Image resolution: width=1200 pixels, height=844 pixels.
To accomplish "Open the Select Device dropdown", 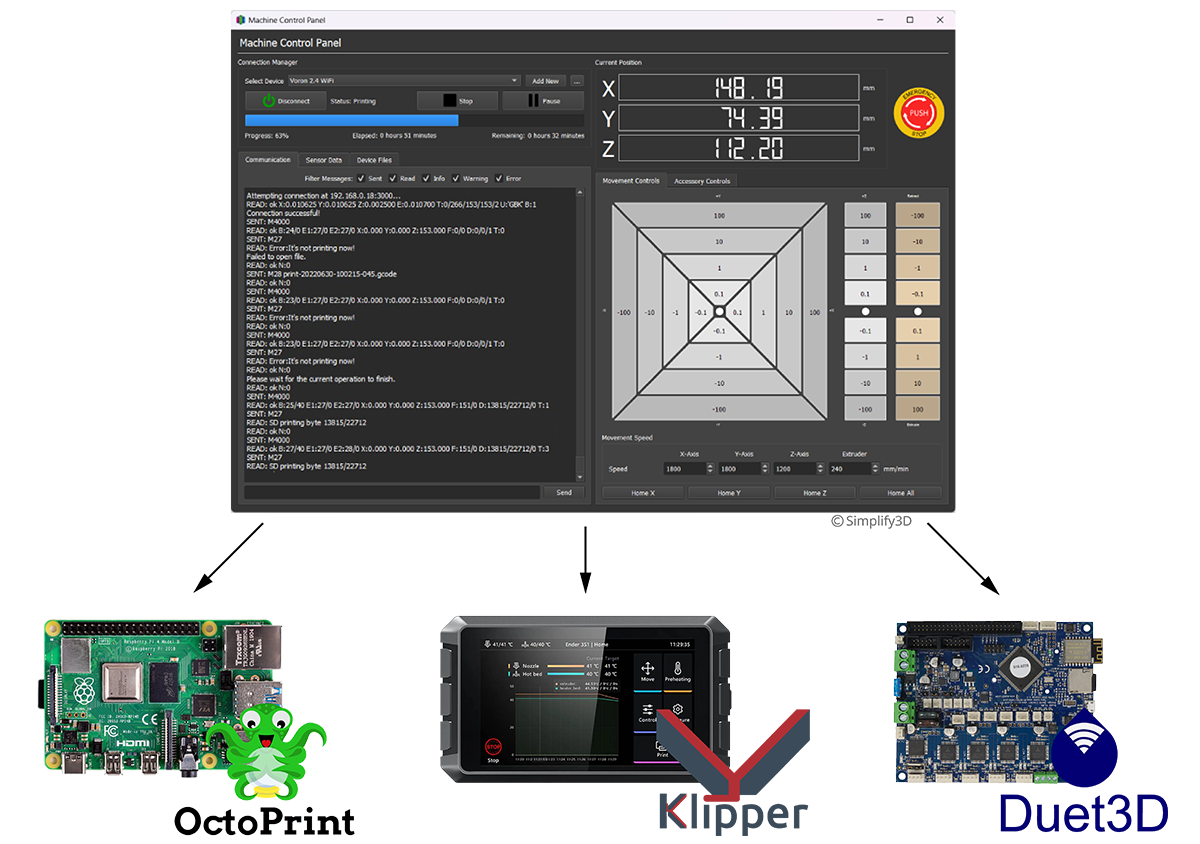I will point(404,81).
